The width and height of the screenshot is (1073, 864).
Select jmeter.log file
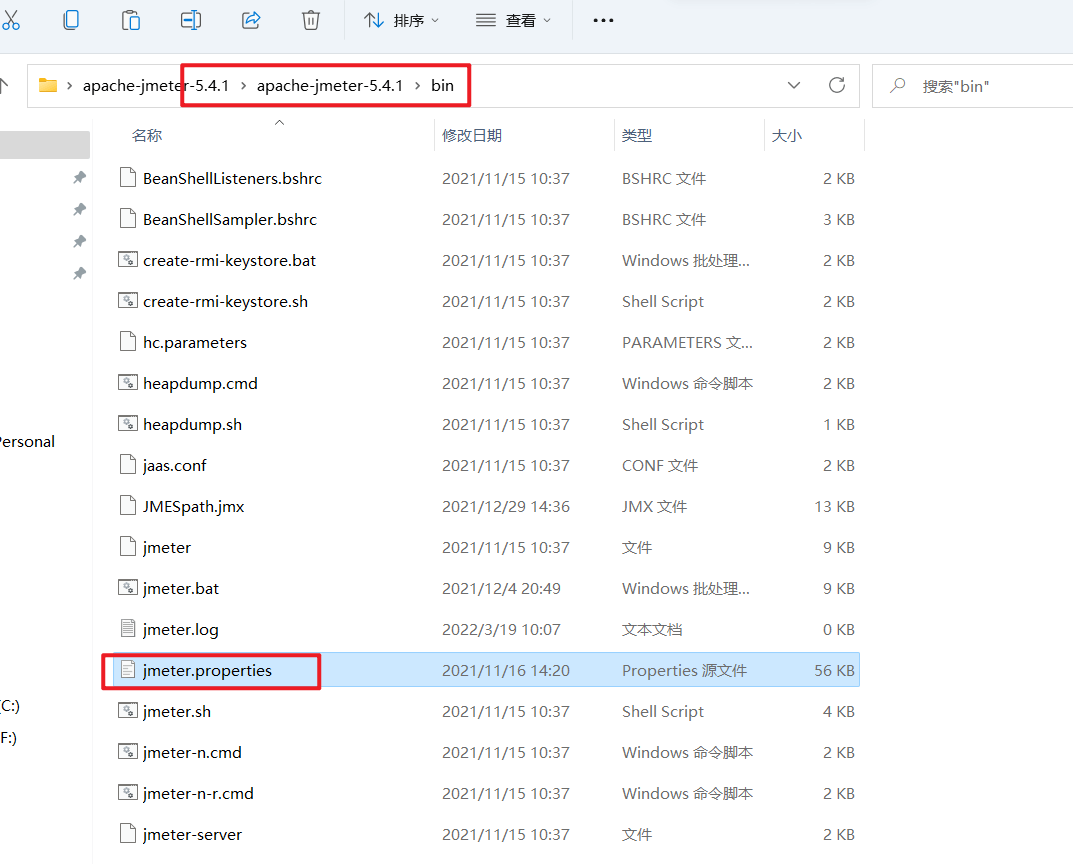(x=181, y=630)
